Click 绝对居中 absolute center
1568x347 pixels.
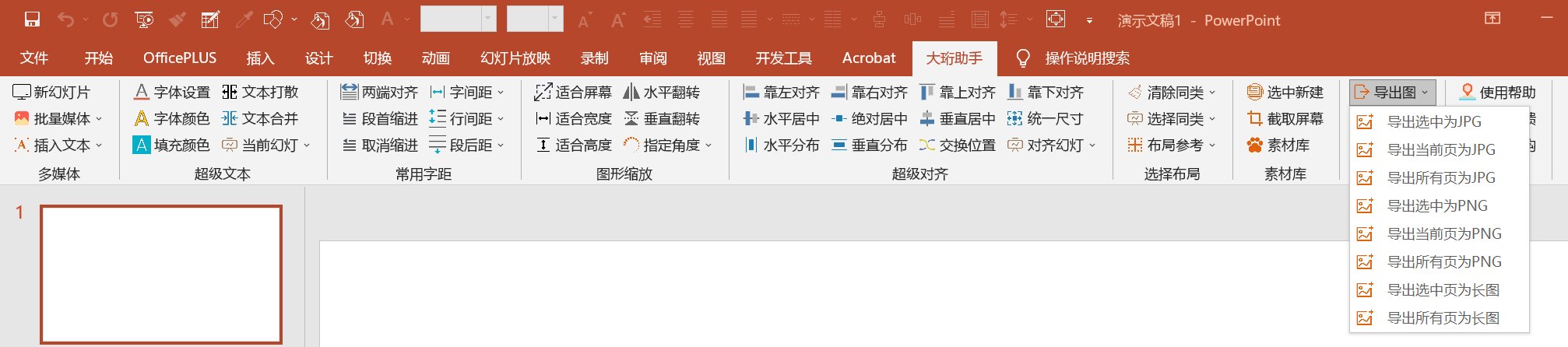(x=869, y=118)
